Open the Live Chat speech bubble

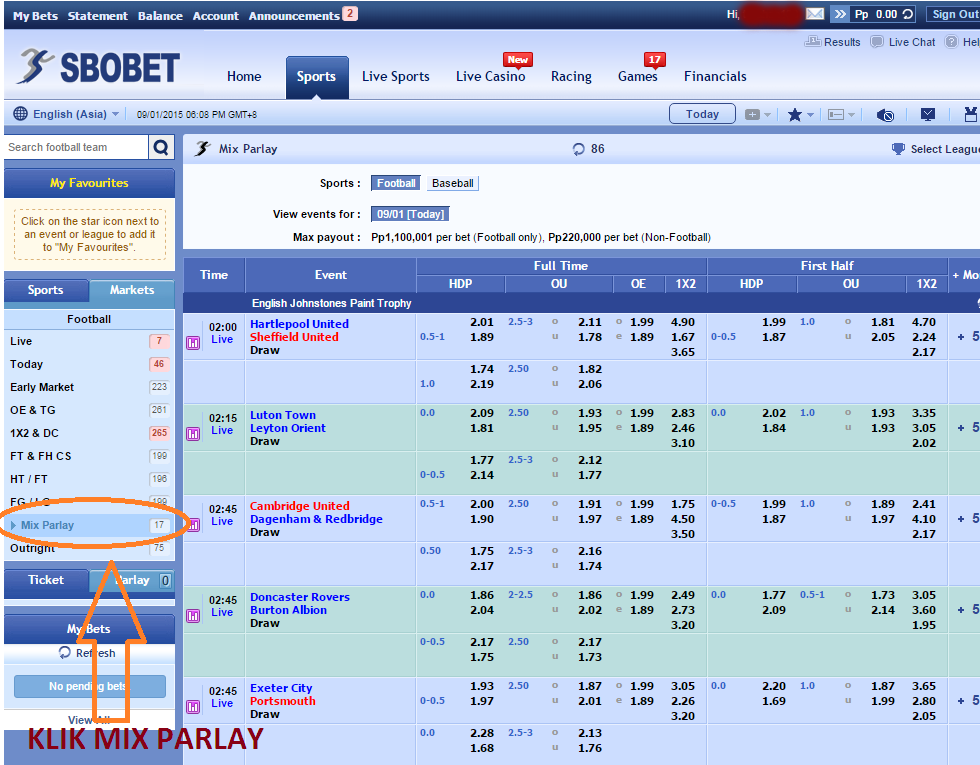(877, 42)
